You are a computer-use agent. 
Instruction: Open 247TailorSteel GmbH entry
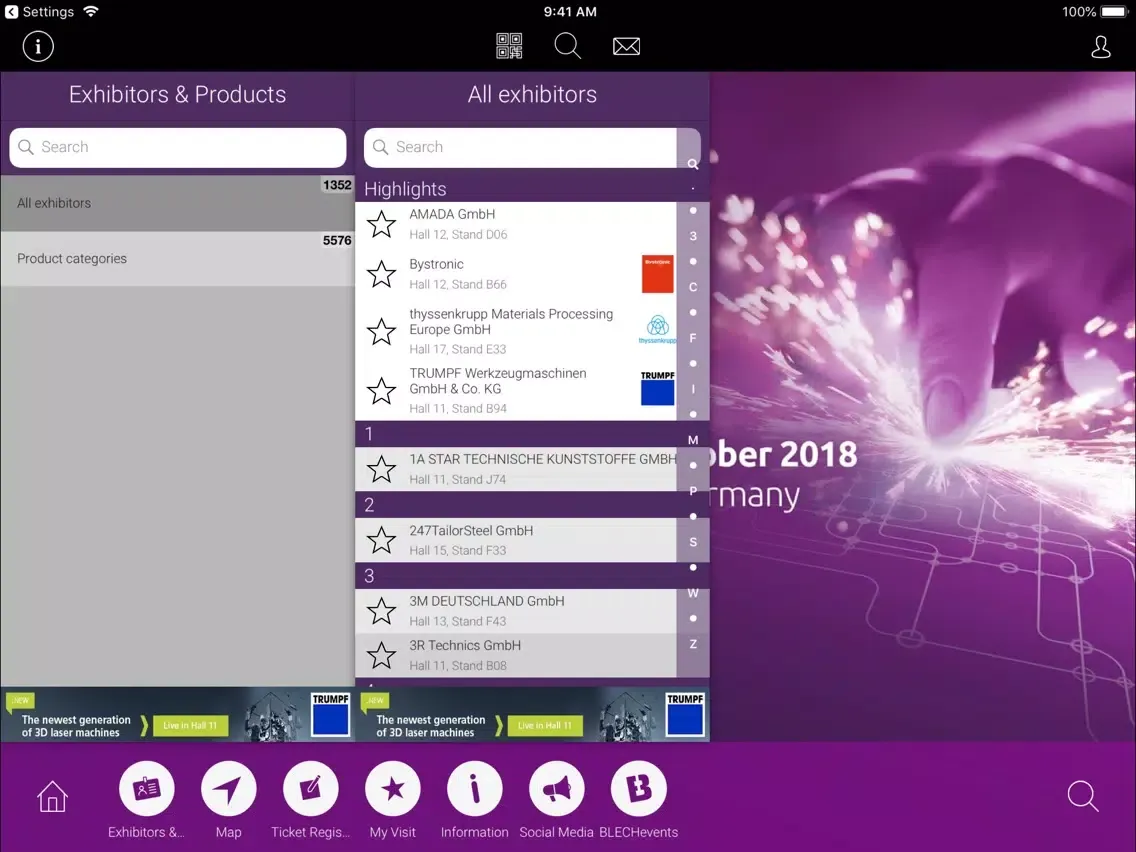coord(516,540)
